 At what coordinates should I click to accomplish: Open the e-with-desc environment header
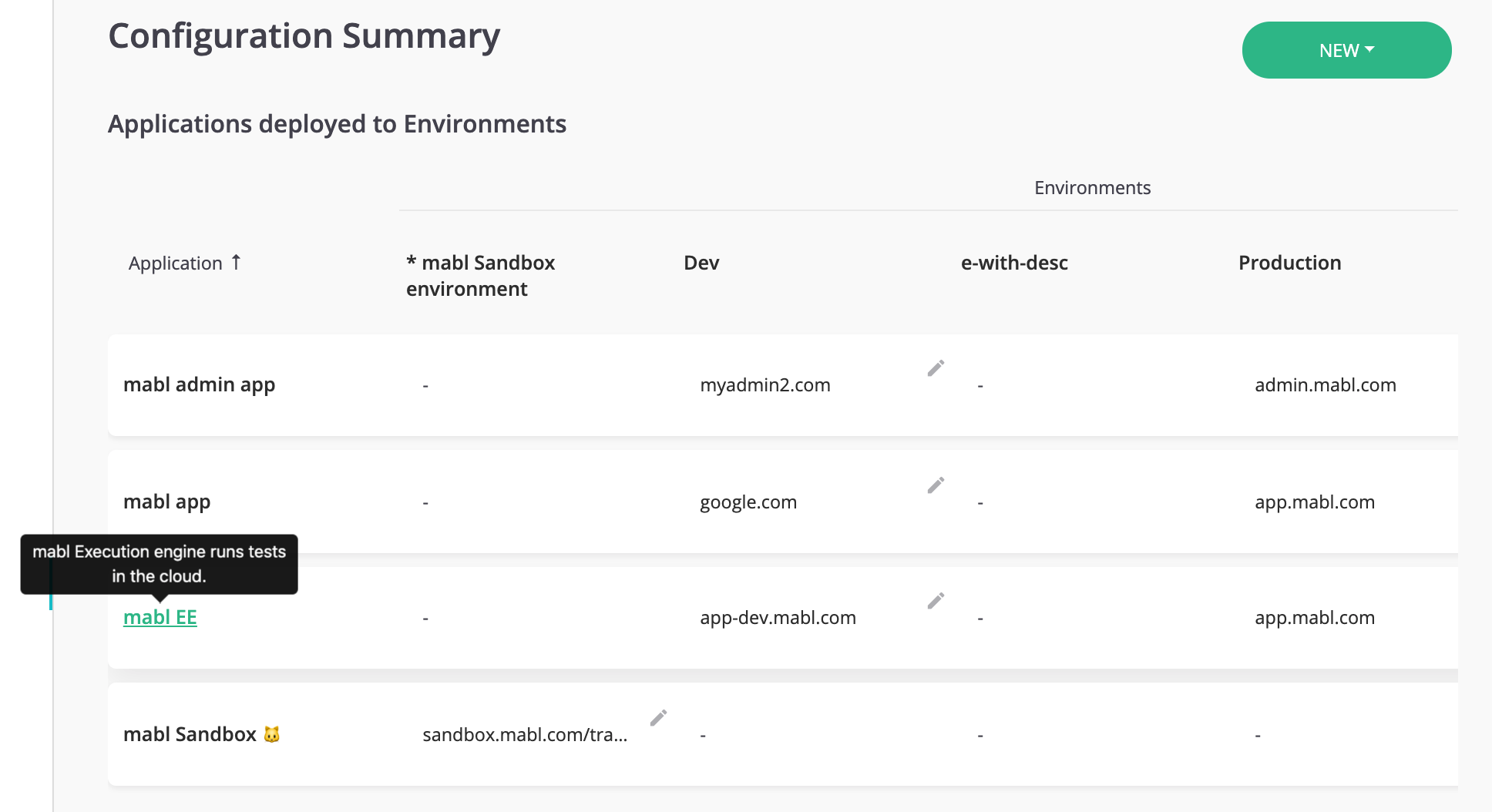pos(1014,263)
